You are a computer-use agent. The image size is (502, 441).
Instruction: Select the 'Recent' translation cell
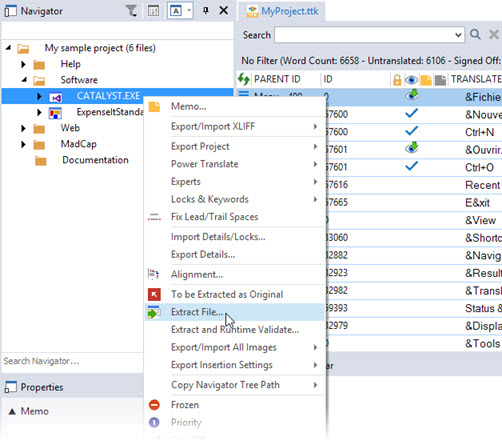[483, 185]
